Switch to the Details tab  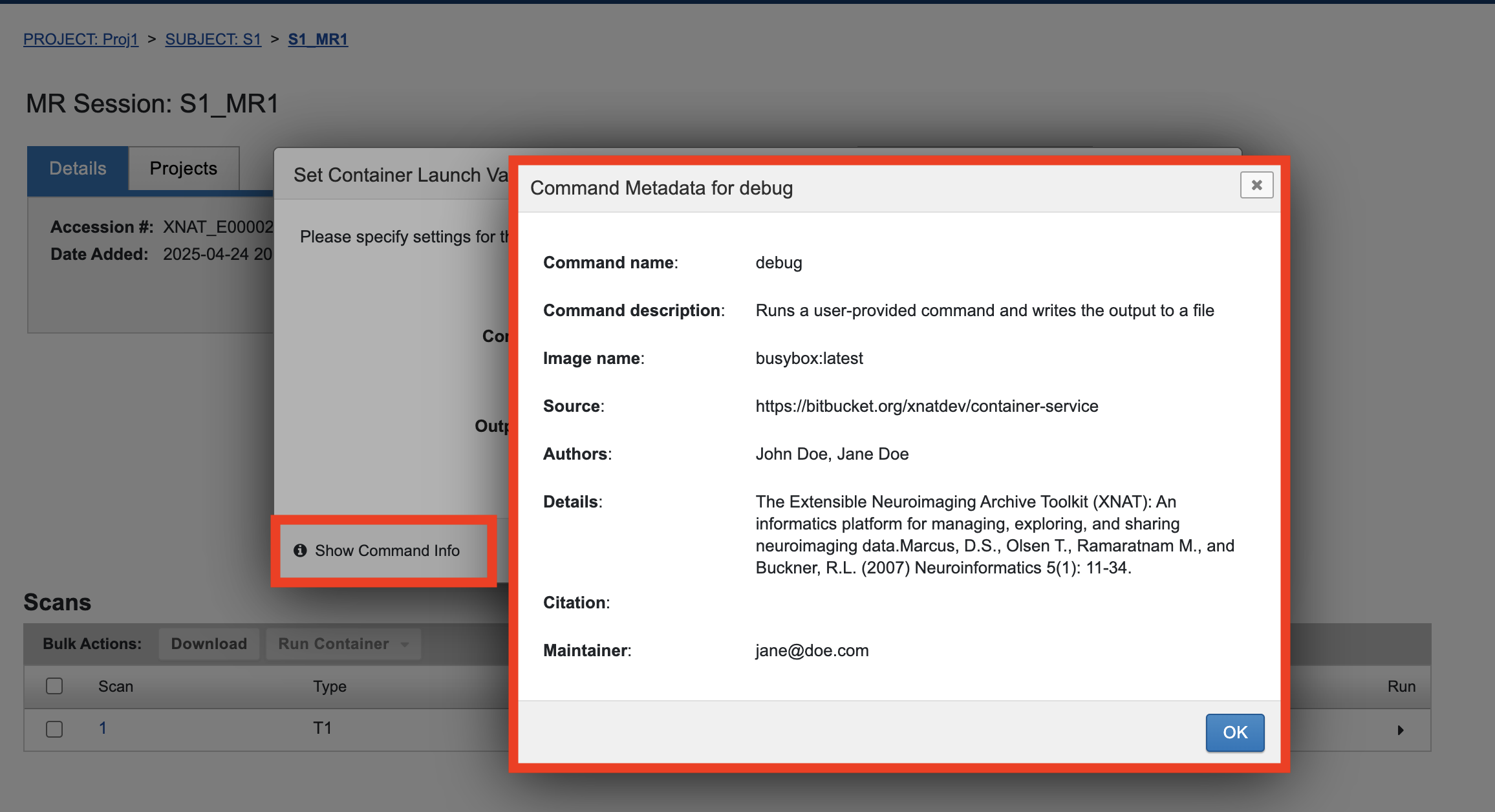click(x=78, y=168)
